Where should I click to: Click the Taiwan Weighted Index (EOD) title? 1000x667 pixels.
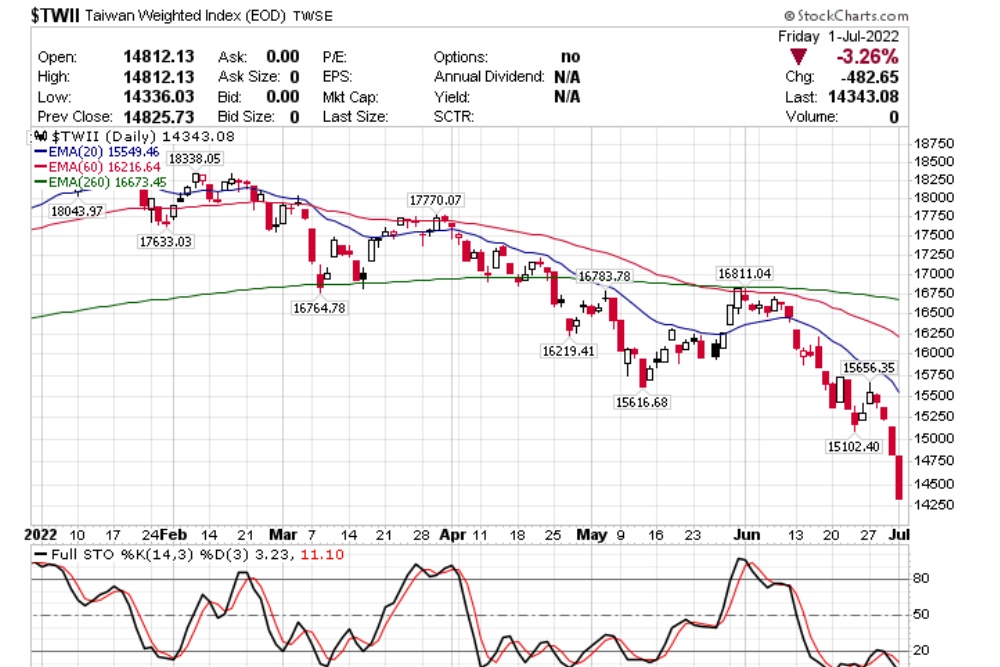tap(185, 16)
